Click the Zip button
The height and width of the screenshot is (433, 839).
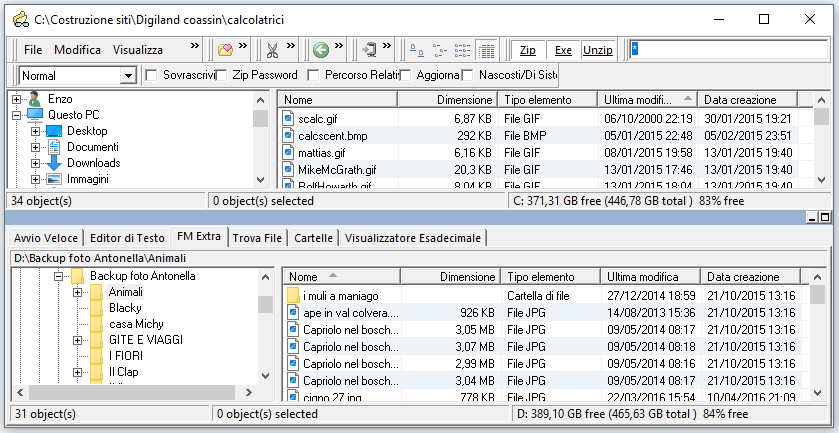click(528, 50)
